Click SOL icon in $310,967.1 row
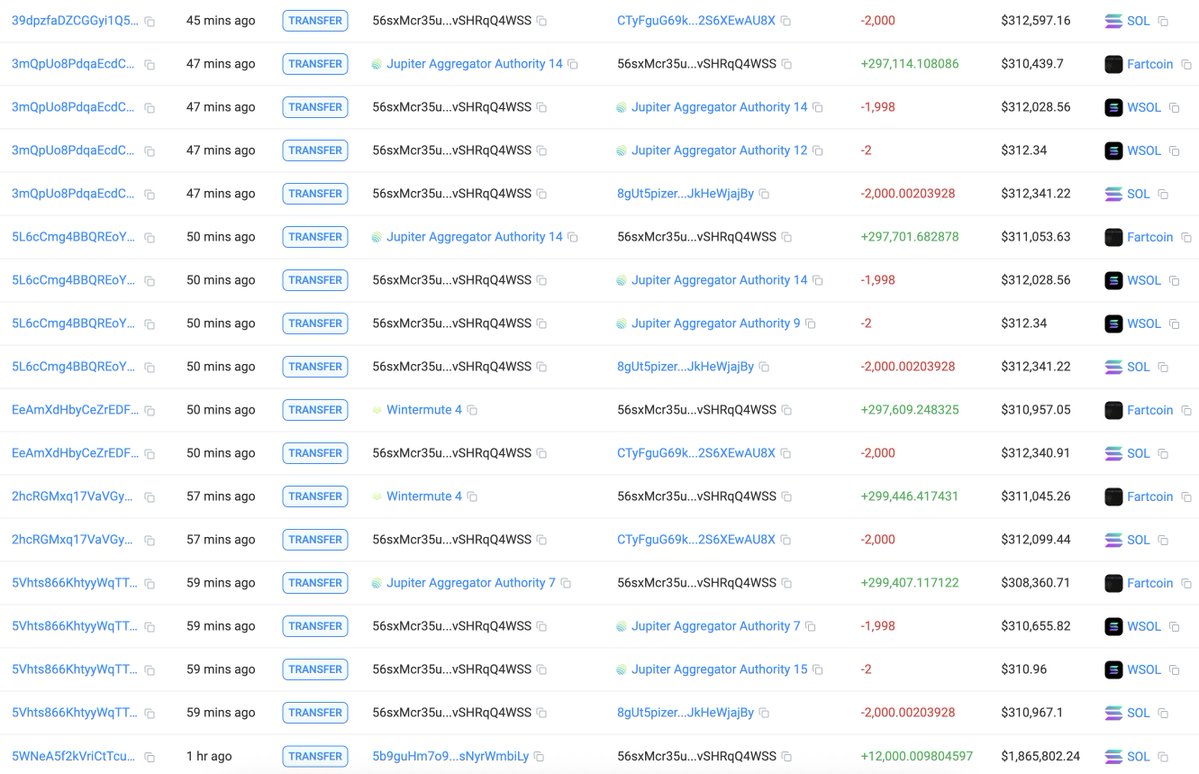Image resolution: width=1199 pixels, height=774 pixels. (x=1113, y=713)
